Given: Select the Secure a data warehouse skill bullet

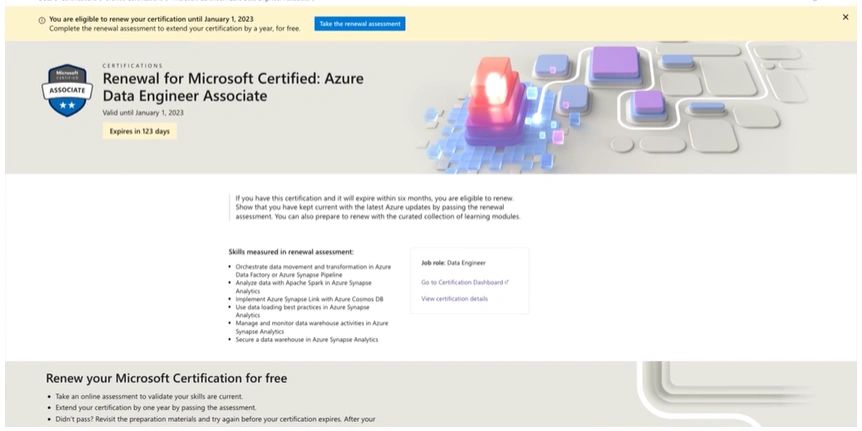Looking at the screenshot, I should point(306,340).
